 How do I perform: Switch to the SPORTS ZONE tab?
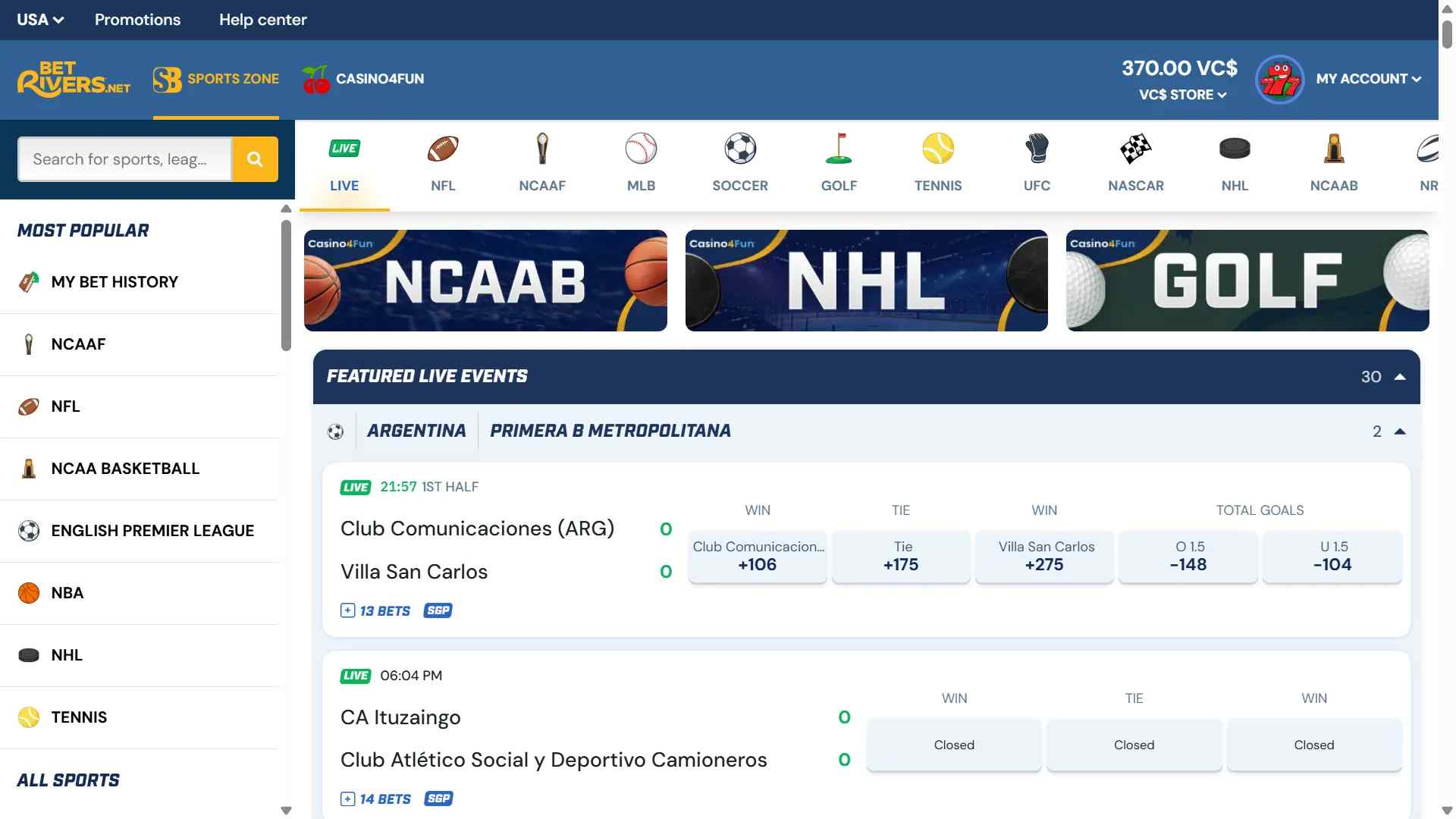pyautogui.click(x=216, y=79)
